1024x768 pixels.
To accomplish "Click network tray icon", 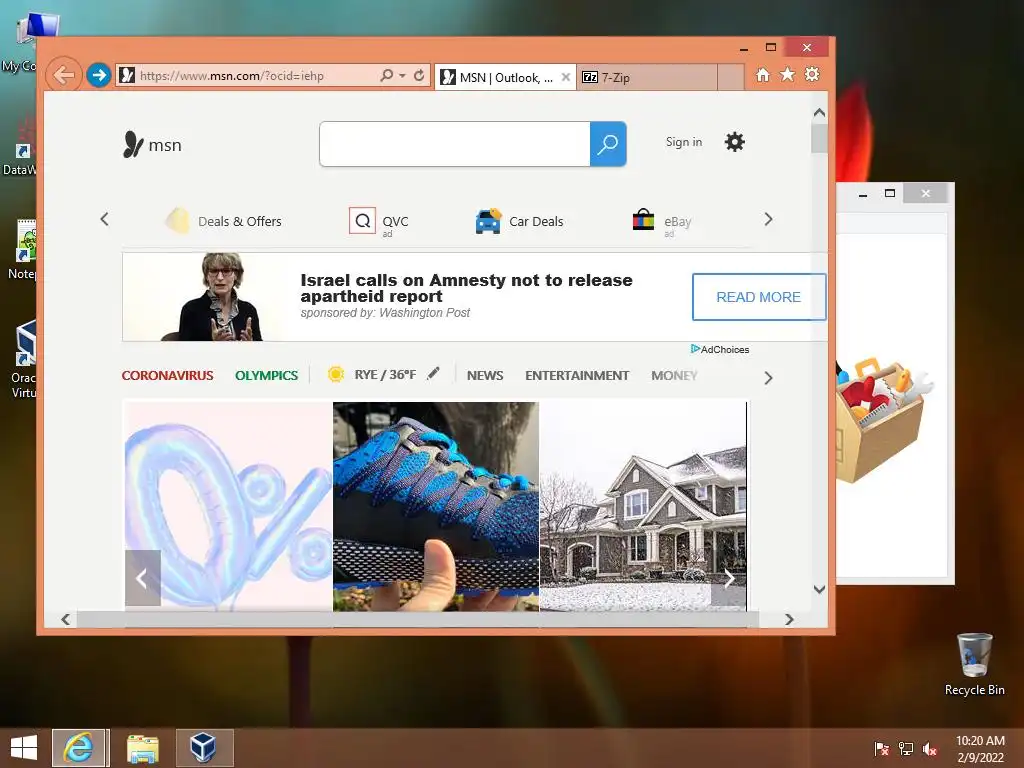I will 906,749.
